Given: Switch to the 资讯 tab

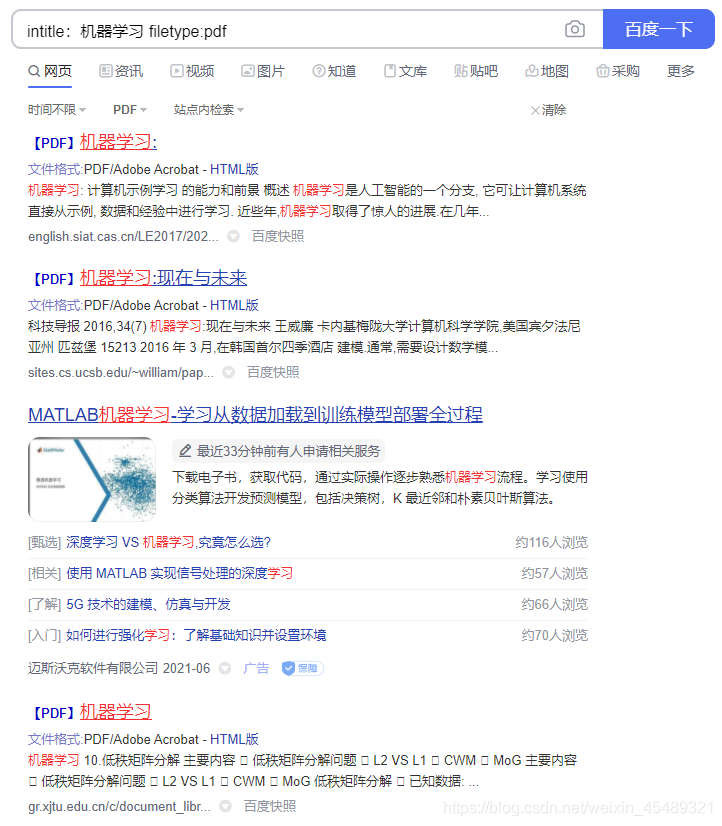Looking at the screenshot, I should point(121,71).
